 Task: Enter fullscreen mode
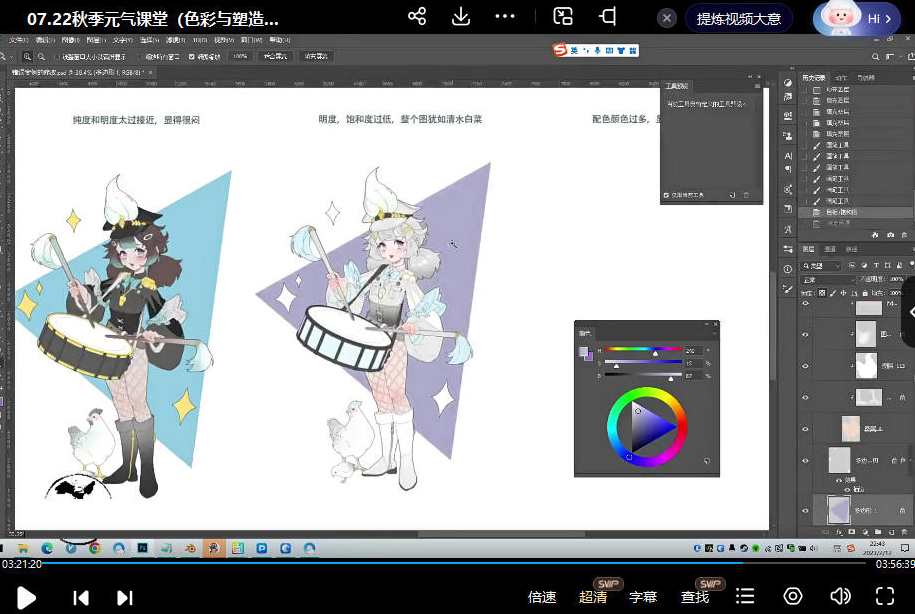tap(884, 596)
